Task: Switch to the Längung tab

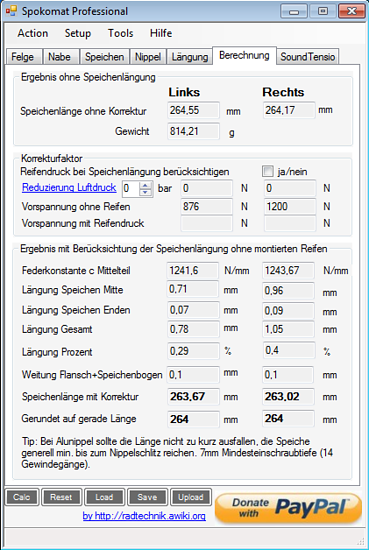Action: (x=190, y=57)
